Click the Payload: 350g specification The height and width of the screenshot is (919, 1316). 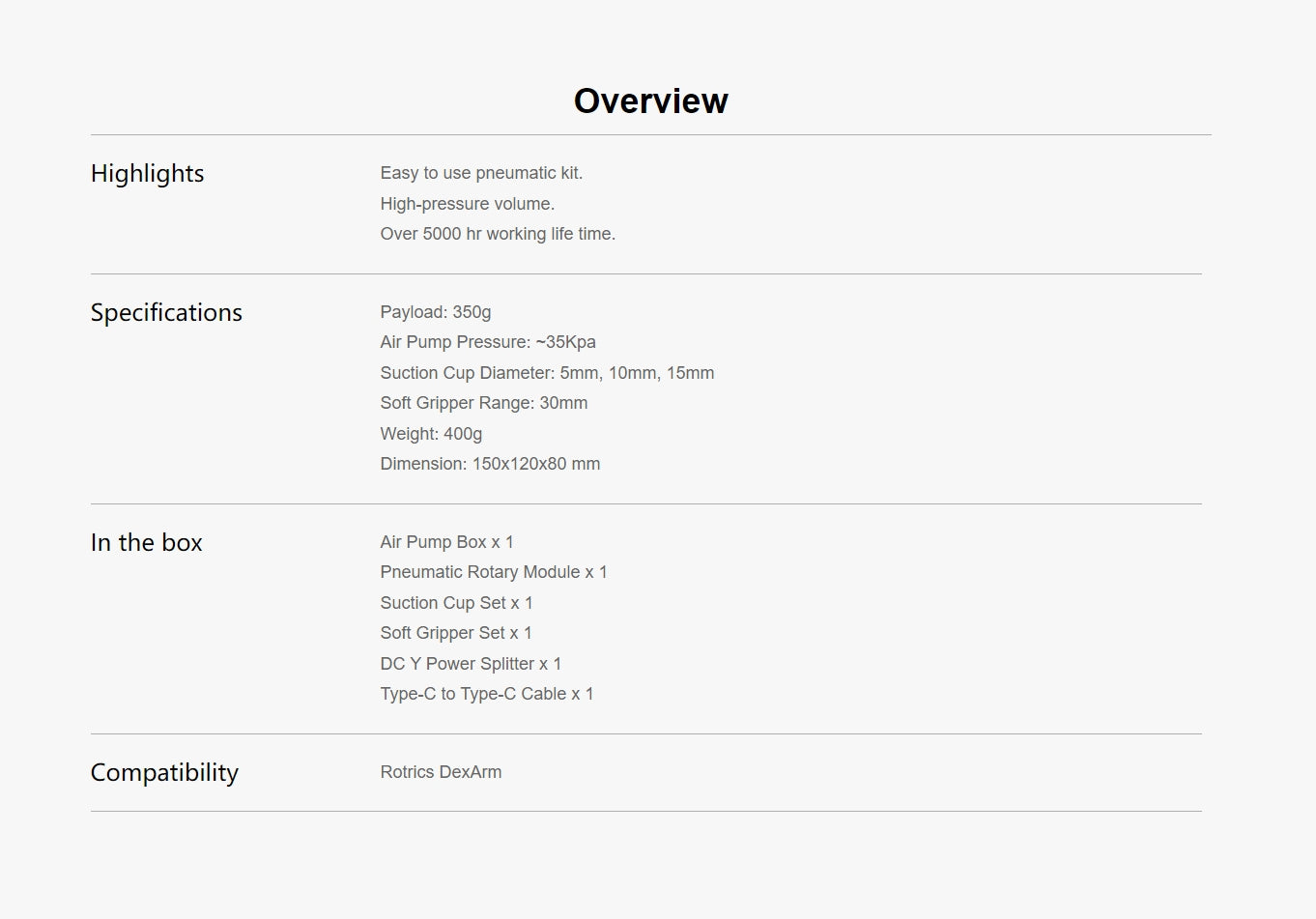pos(435,312)
